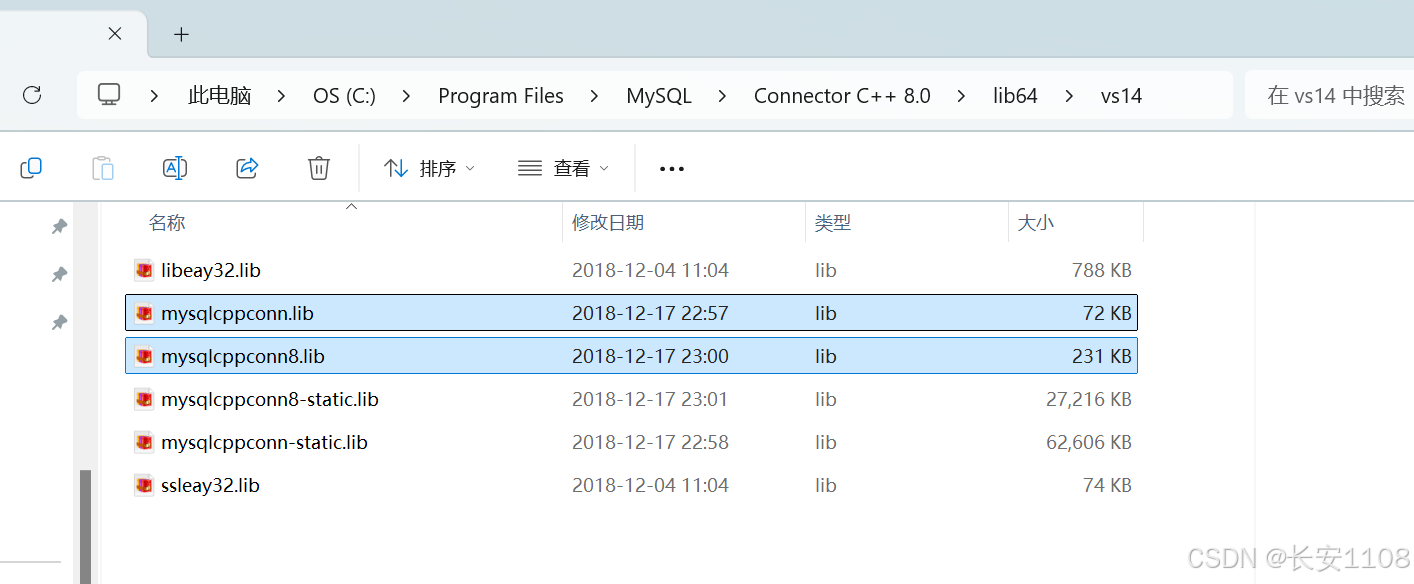
Task: Click date 2018-12-17 22:57
Action: (650, 313)
